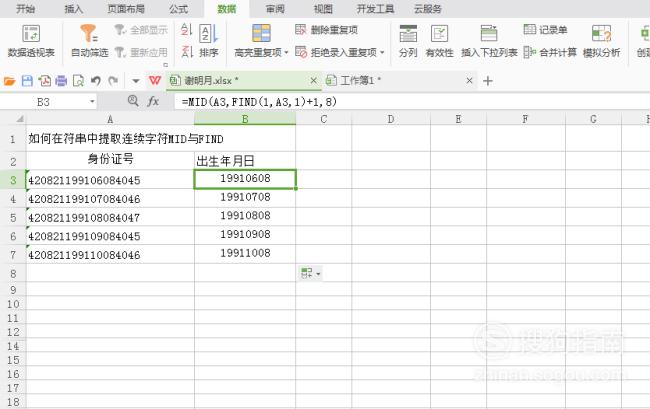Switch to the 公式 (Formulas) tab
This screenshot has height=409, width=650.
tap(178, 9)
